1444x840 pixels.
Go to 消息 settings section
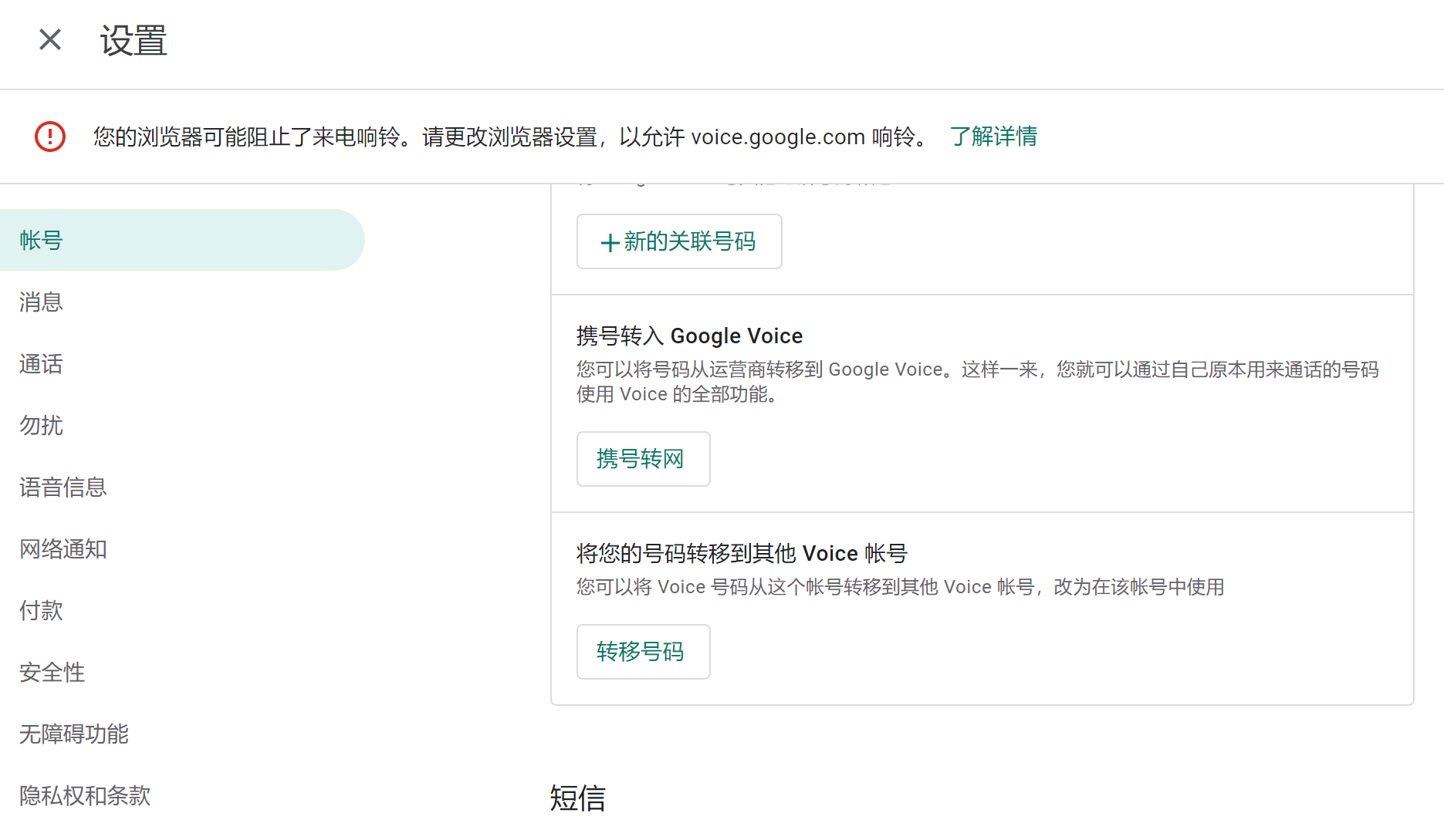tap(42, 302)
